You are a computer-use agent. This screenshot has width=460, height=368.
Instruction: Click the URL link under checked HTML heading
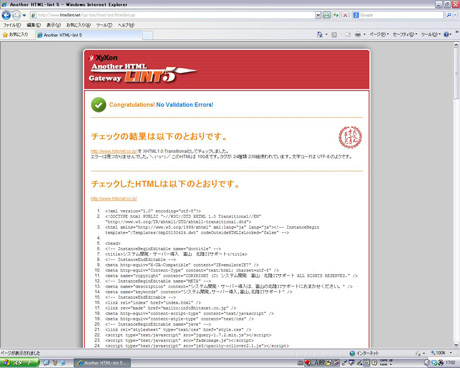(114, 199)
